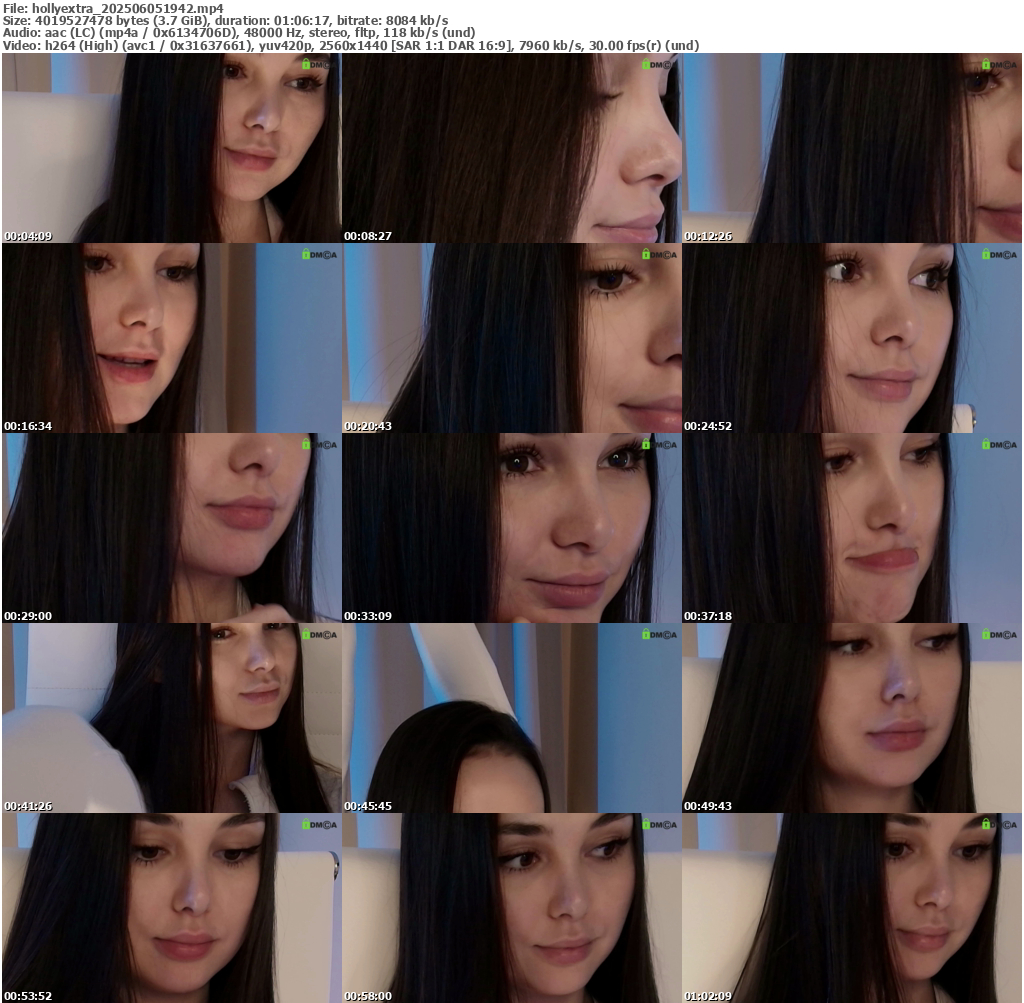Select the frame at 00:08:27
The image size is (1024, 1003).
[511, 148]
